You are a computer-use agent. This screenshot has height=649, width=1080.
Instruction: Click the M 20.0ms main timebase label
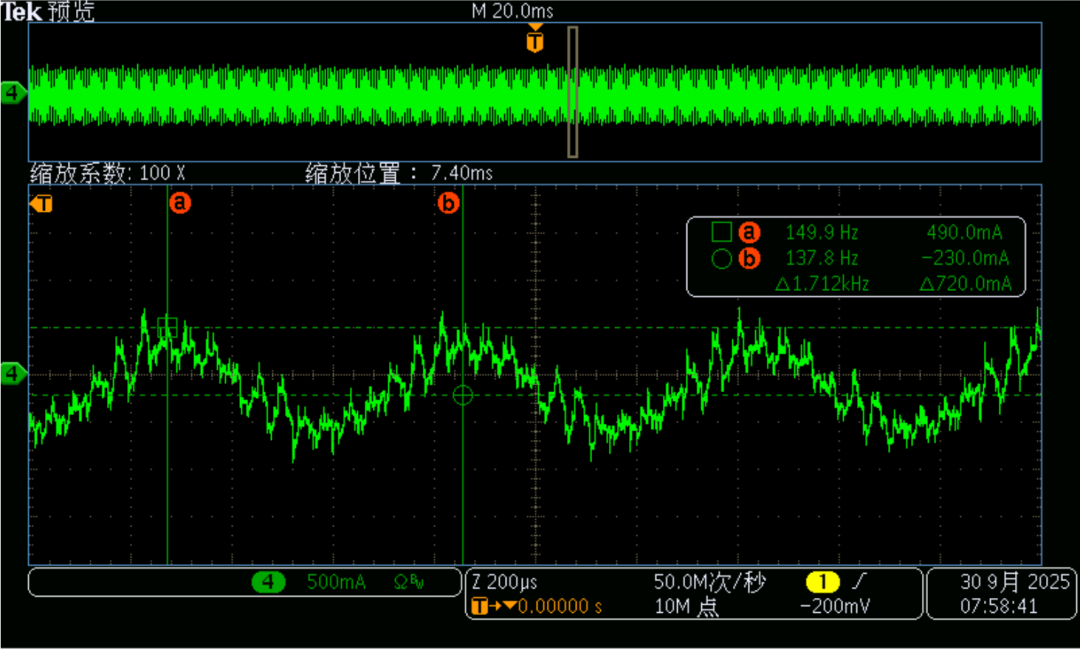(511, 11)
